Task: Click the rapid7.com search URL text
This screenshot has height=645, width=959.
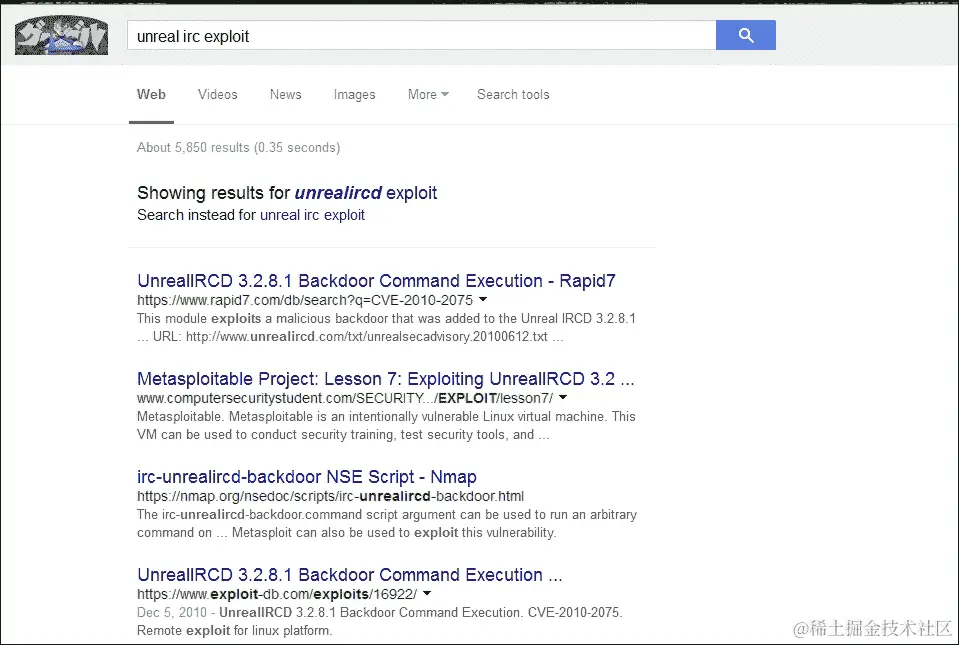Action: pyautogui.click(x=305, y=300)
